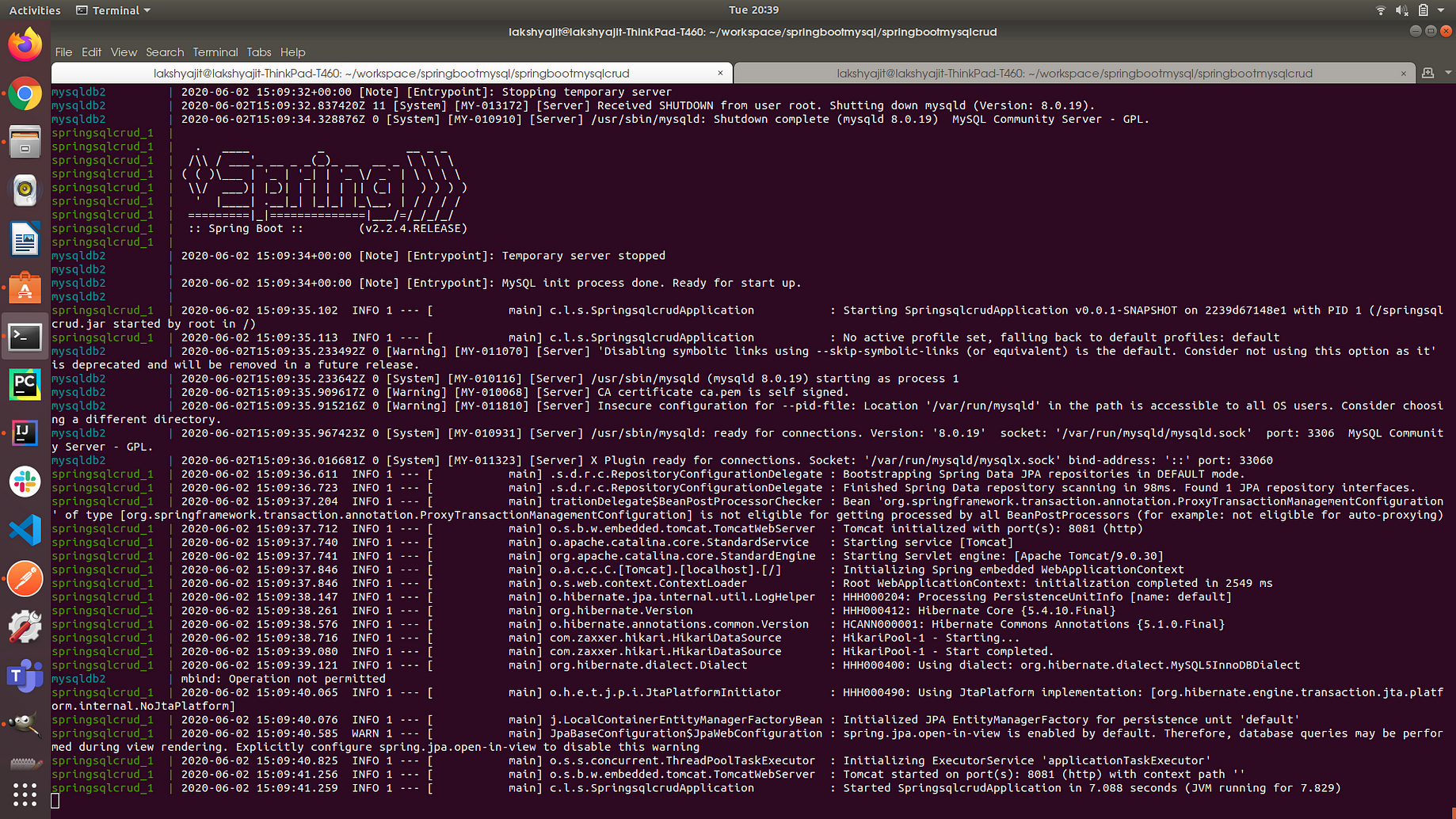This screenshot has width=1456, height=819.
Task: Open the Terminal menu
Action: point(215,52)
